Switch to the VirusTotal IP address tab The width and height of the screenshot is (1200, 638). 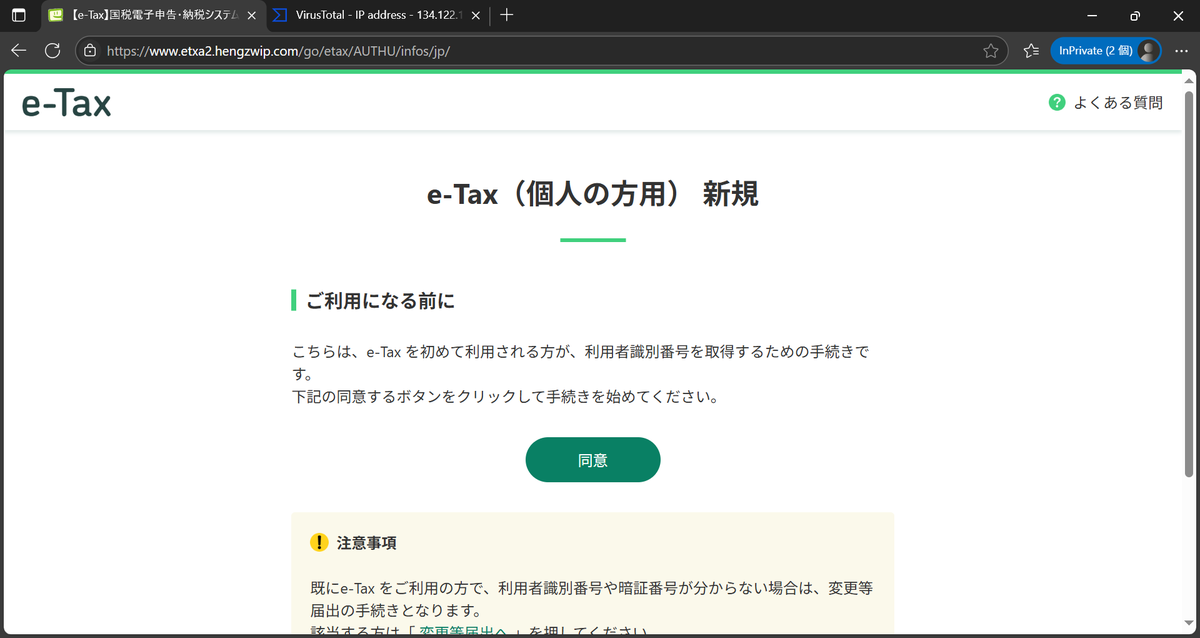pos(377,15)
